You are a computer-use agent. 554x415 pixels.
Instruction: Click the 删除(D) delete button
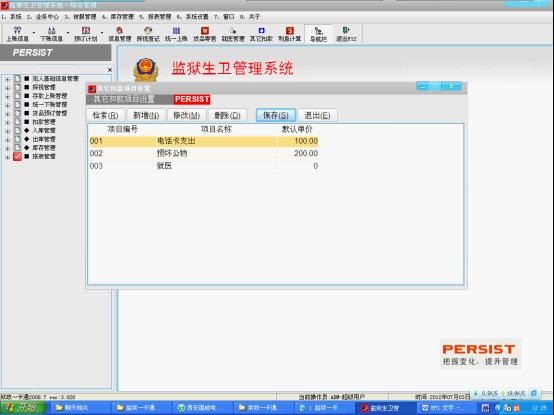click(227, 115)
